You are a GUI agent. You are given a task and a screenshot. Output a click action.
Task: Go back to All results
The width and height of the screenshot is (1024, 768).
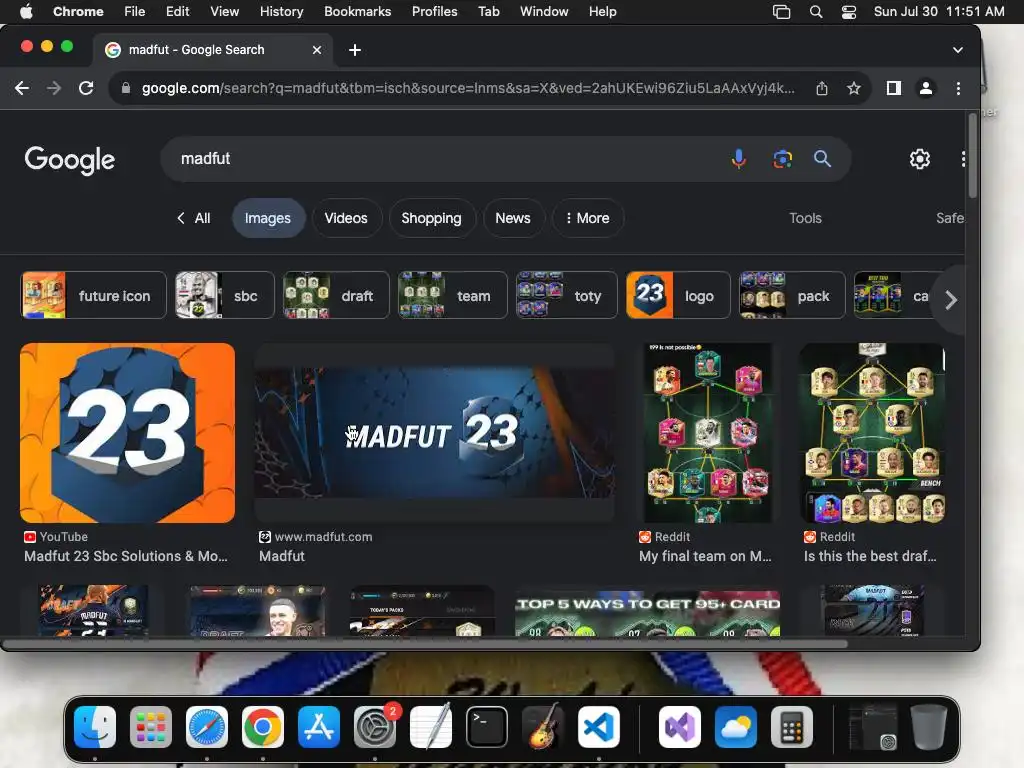(x=193, y=218)
